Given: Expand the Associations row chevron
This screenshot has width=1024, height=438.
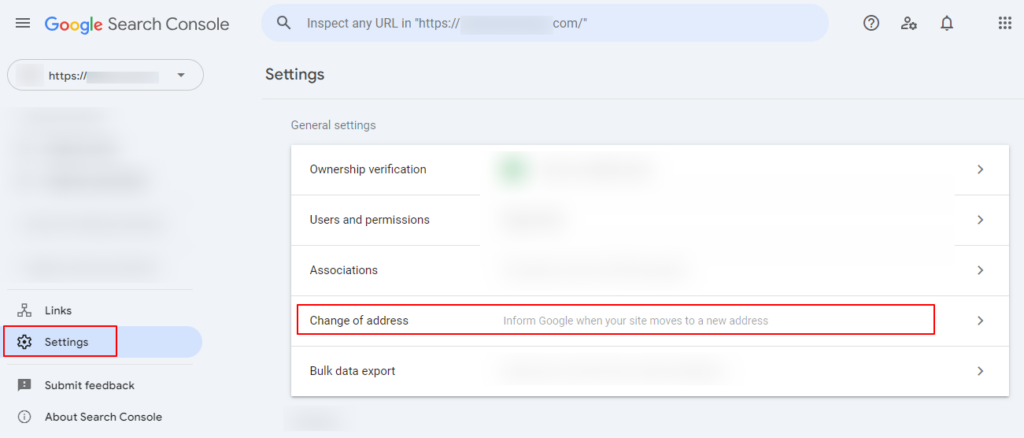Looking at the screenshot, I should coord(980,270).
